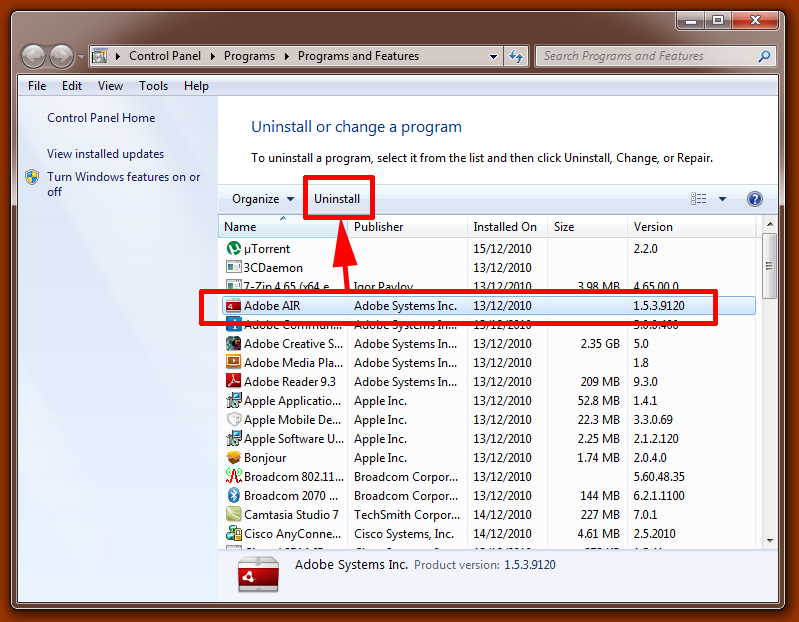Select the Bonjour program name
Viewport: 799px width, 622px height.
pos(265,457)
